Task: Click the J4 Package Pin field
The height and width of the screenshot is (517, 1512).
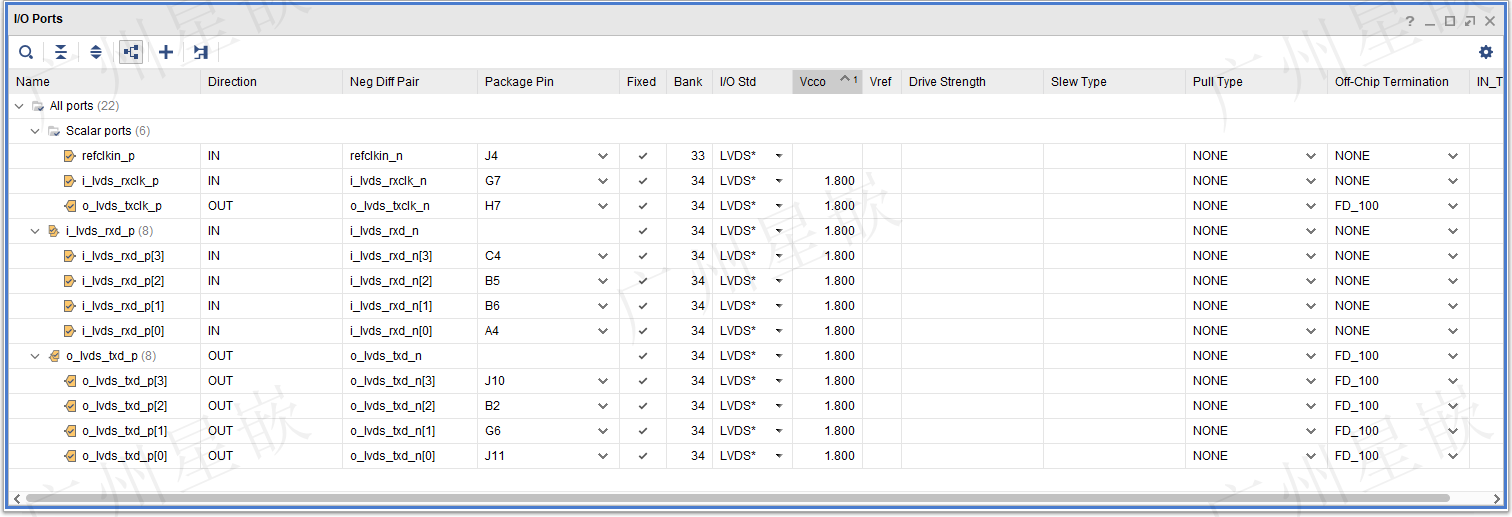Action: [x=535, y=156]
